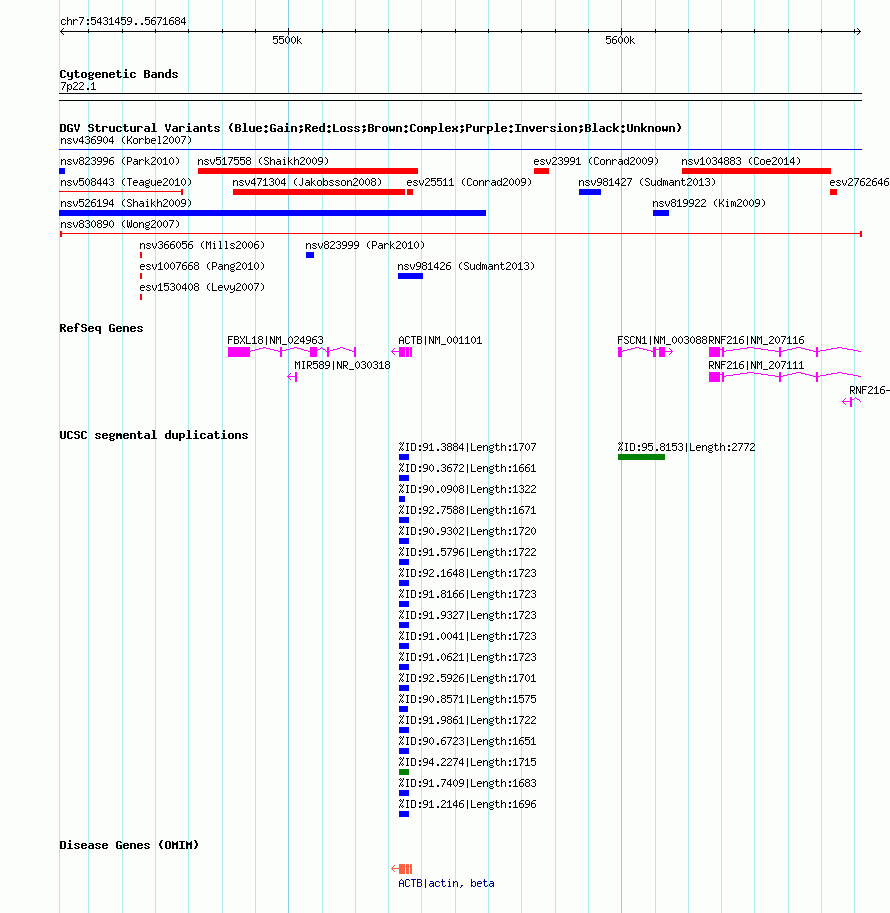The width and height of the screenshot is (890, 913).
Task: Click the Cytogenetic Bands track title
Action: (x=119, y=74)
